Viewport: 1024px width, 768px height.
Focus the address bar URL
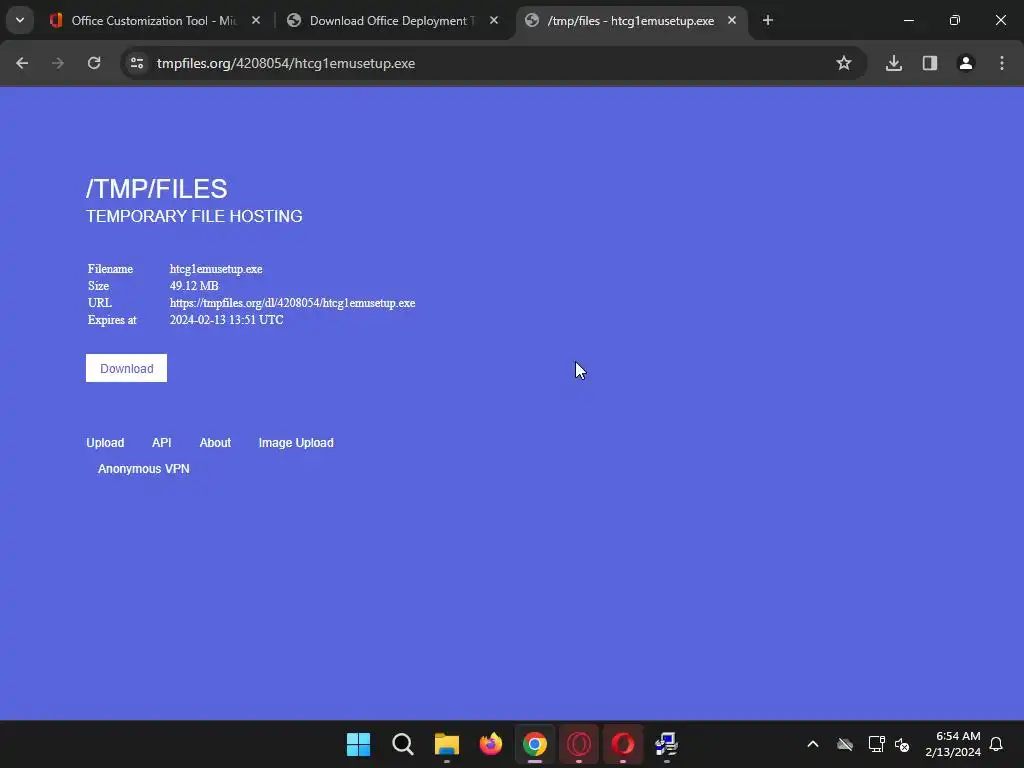(x=285, y=63)
